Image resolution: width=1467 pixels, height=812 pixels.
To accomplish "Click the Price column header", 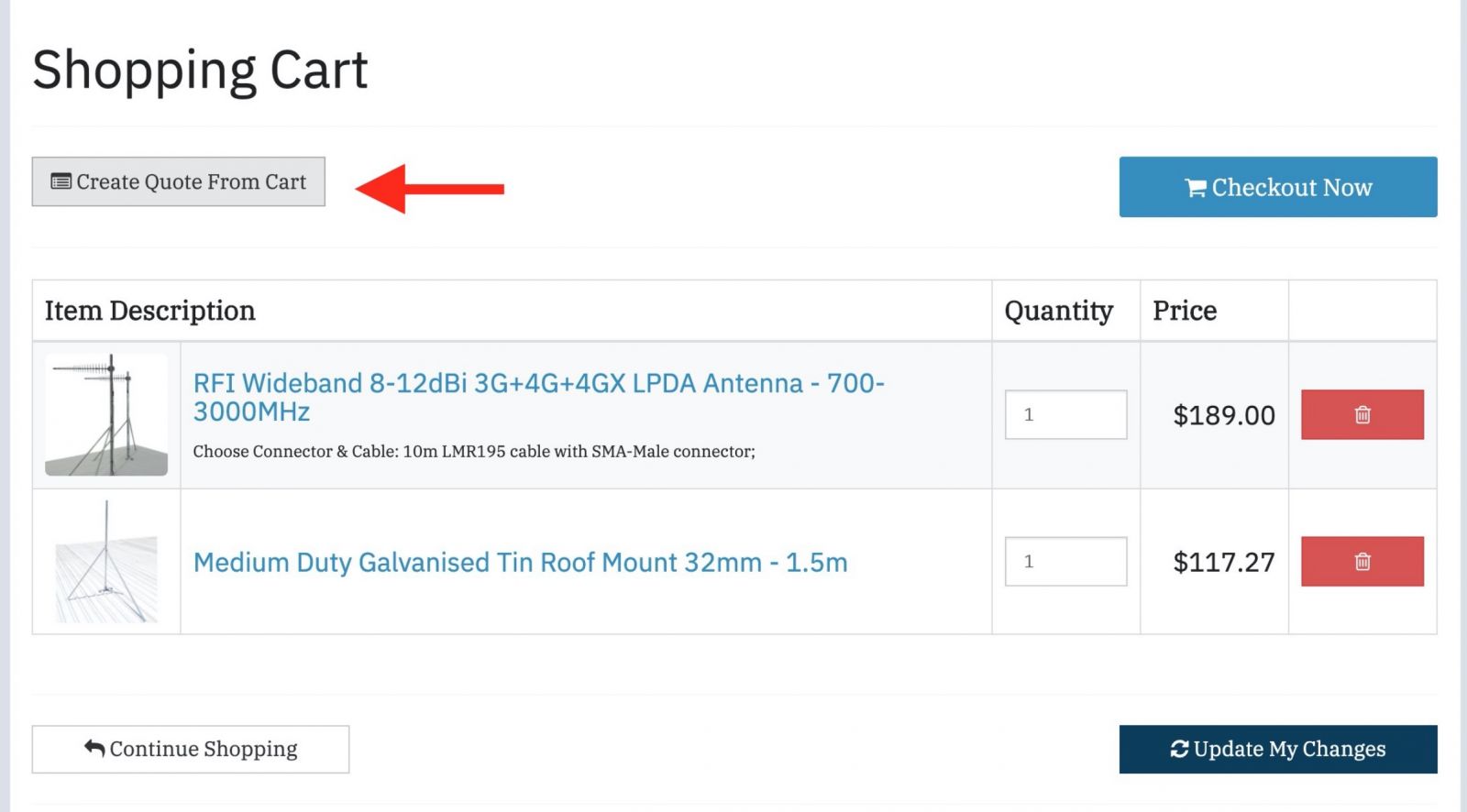I will click(1184, 311).
